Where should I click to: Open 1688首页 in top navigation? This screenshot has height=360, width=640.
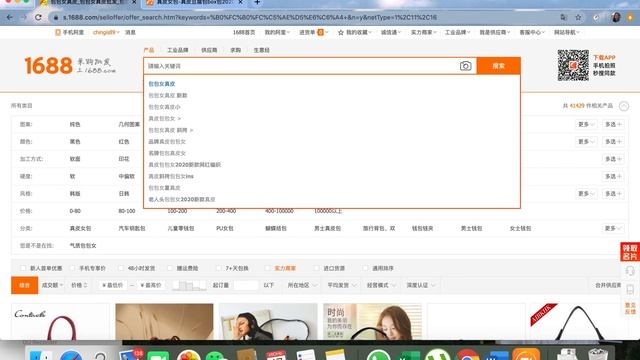coord(244,32)
